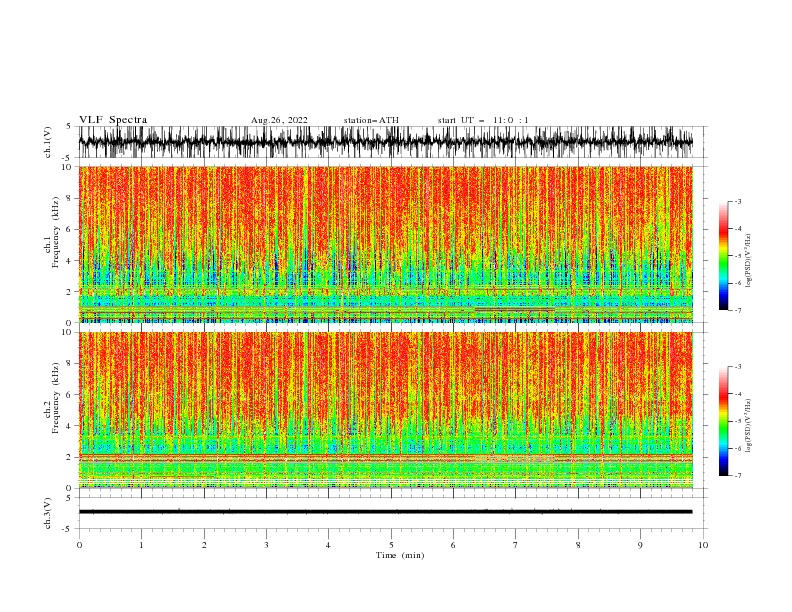This screenshot has width=792, height=612.
Task: Click time axis tick label "9"
Action: (x=640, y=545)
